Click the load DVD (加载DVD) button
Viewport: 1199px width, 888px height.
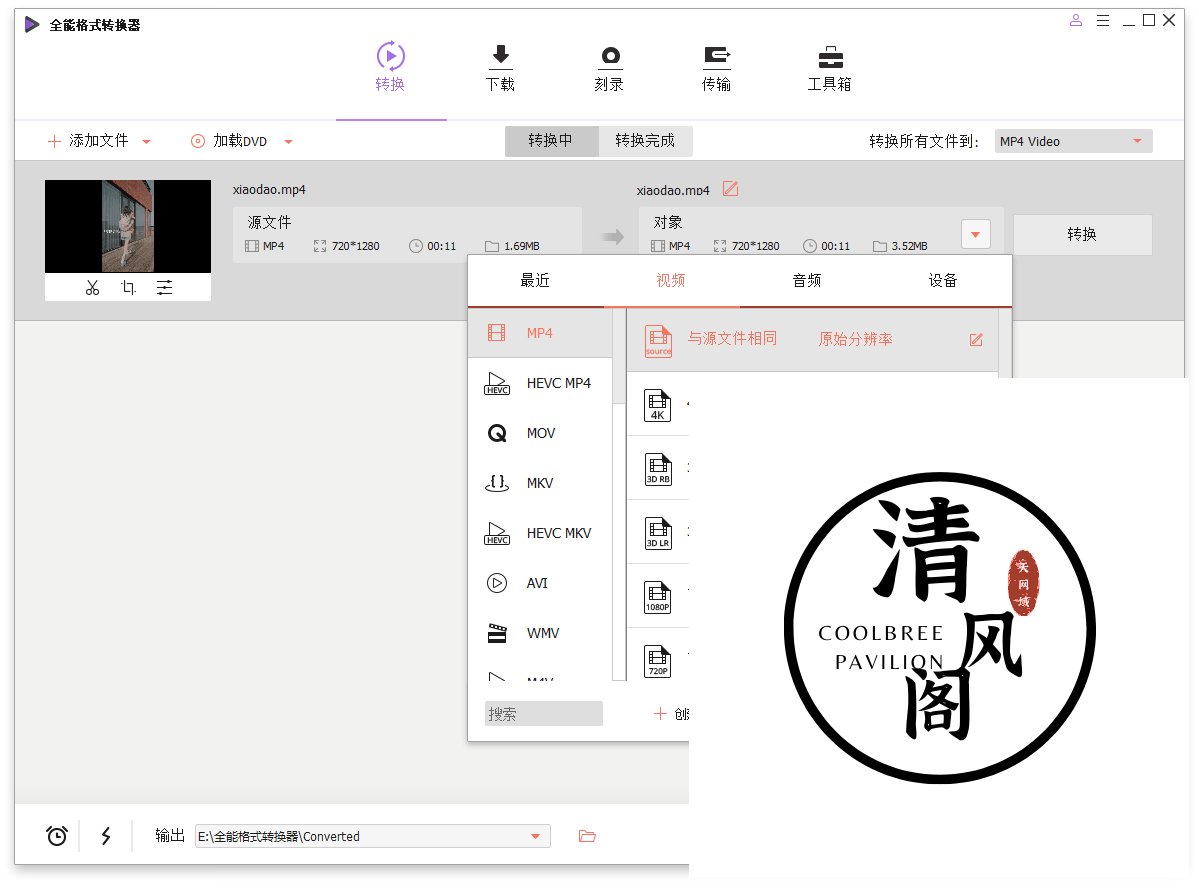[x=230, y=141]
